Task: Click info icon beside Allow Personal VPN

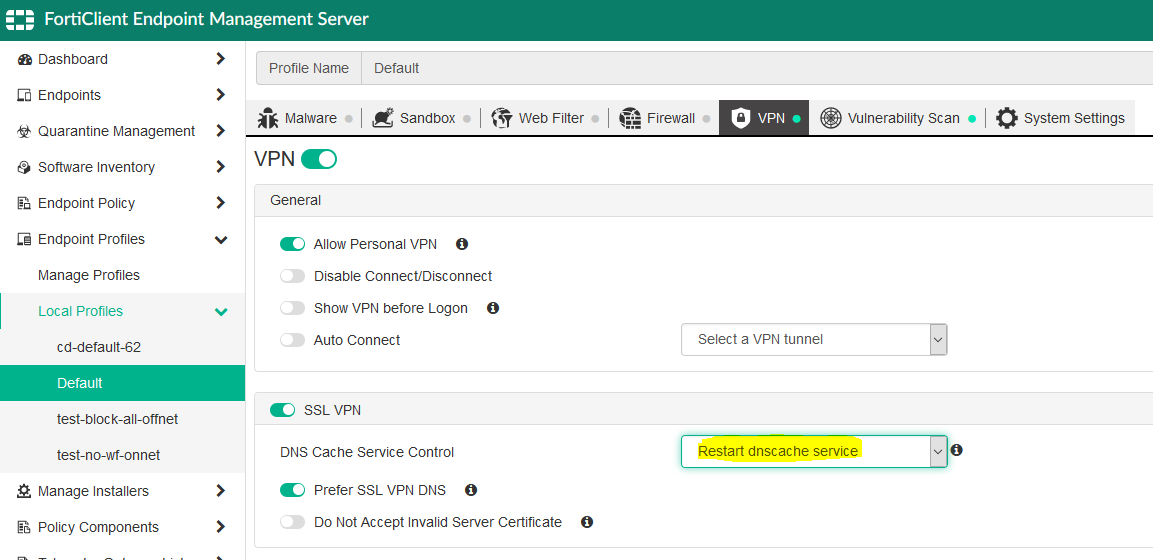Action: click(462, 244)
